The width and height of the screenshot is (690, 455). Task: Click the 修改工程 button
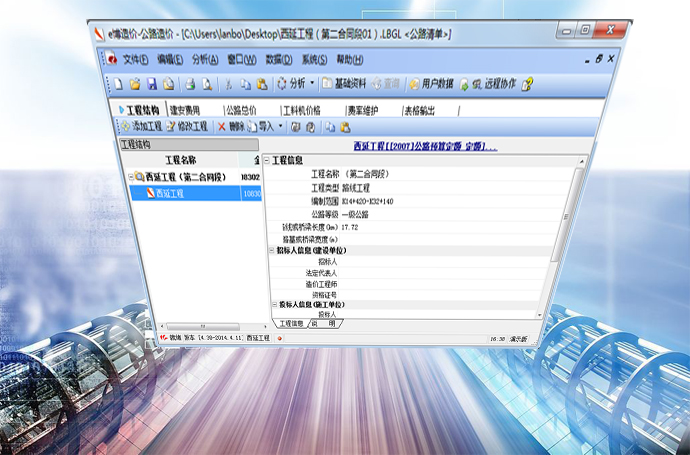click(x=187, y=126)
